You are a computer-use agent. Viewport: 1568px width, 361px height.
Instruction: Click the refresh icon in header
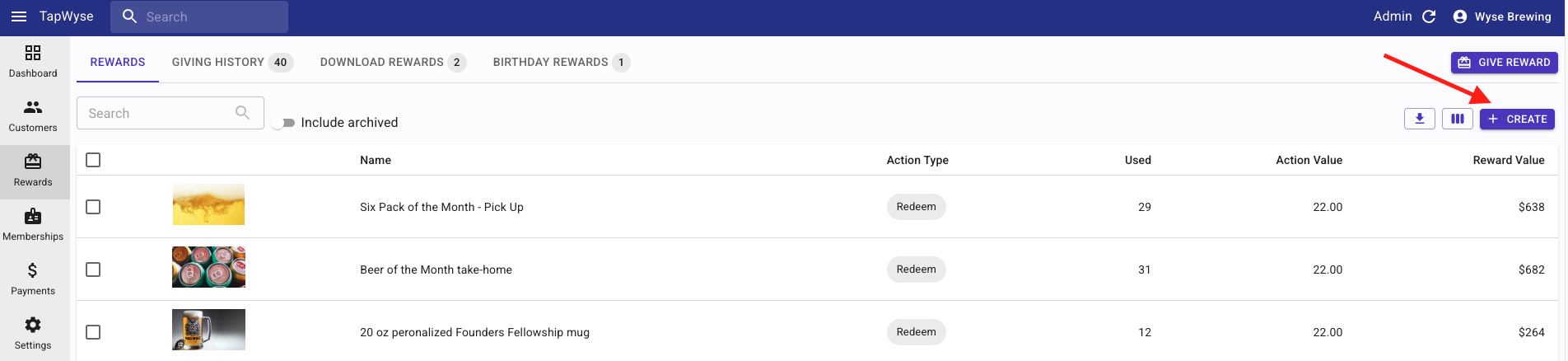[x=1430, y=16]
